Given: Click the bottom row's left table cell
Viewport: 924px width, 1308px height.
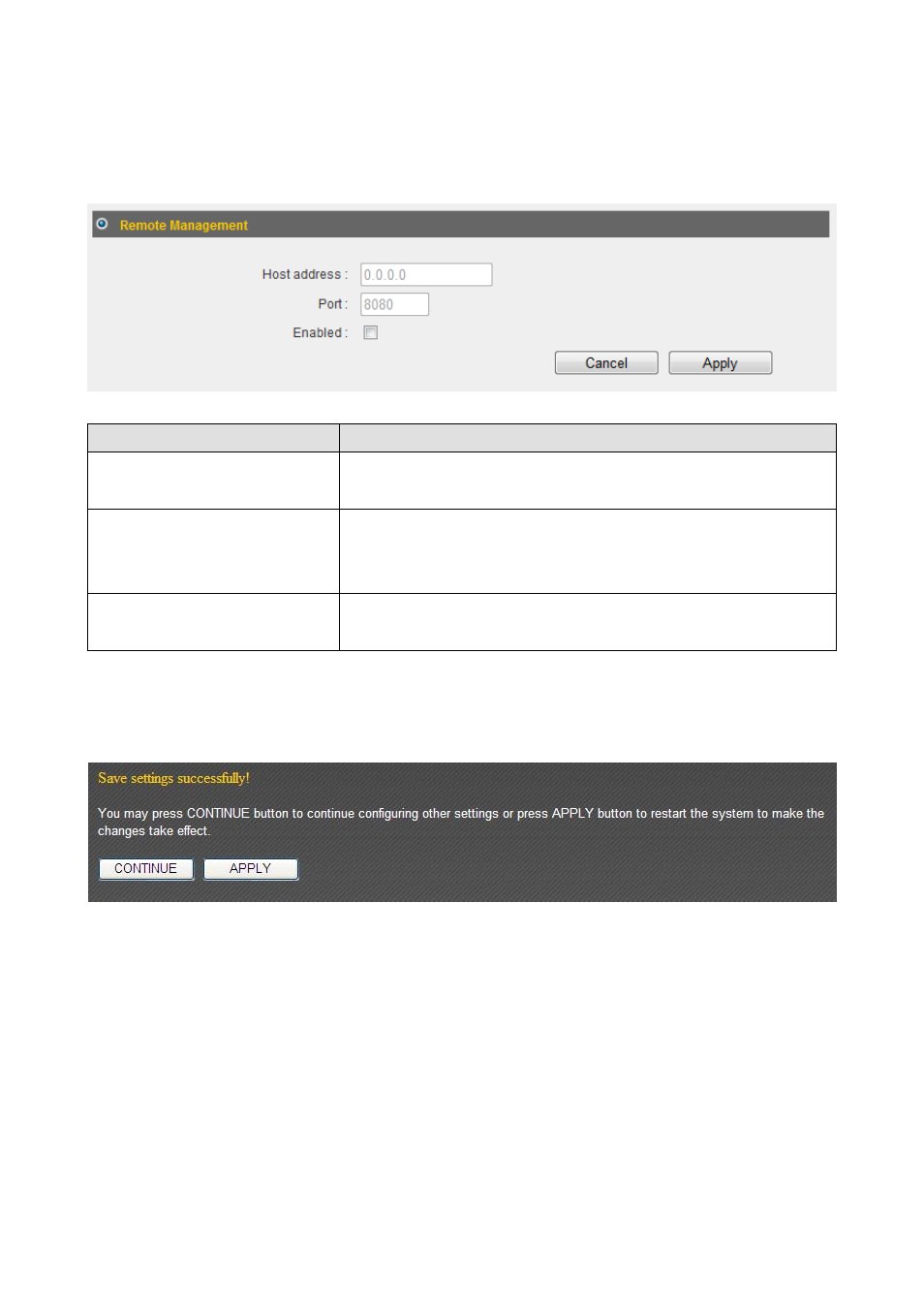Looking at the screenshot, I should coord(213,622).
